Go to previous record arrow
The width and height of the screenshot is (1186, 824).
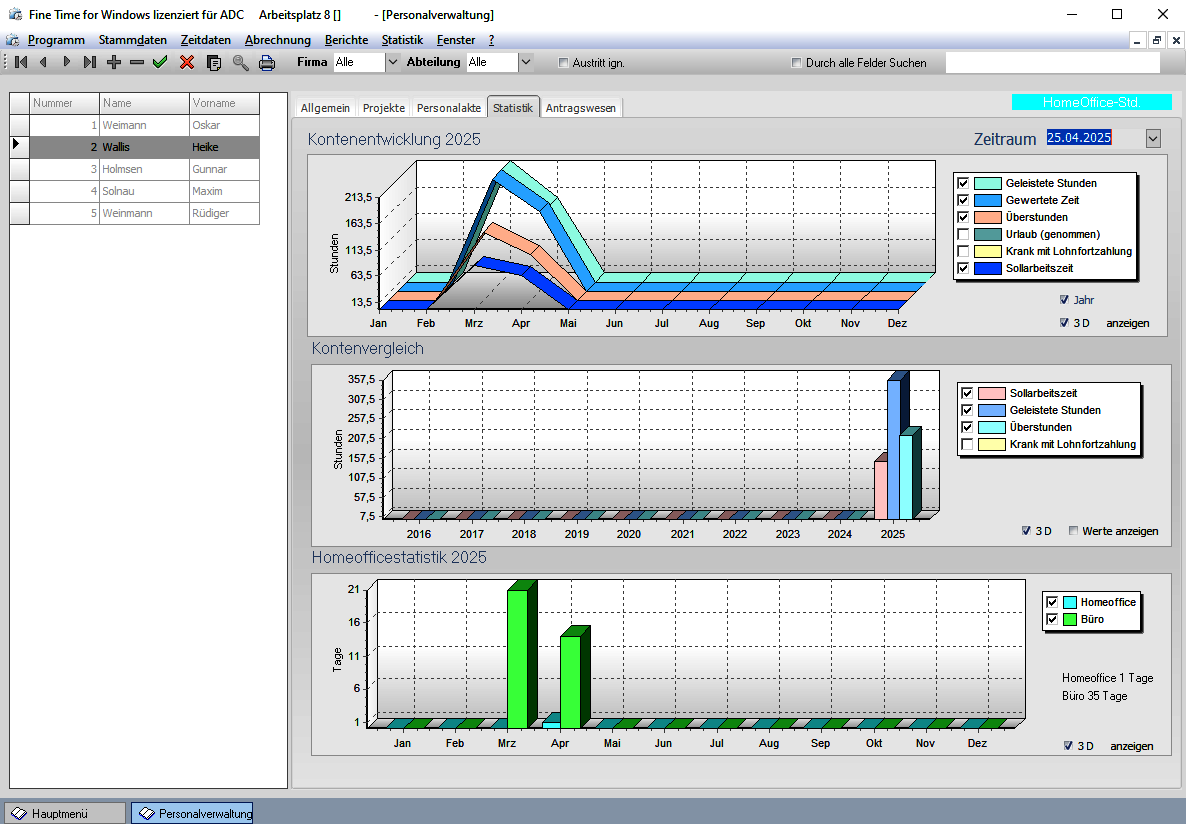pos(43,62)
